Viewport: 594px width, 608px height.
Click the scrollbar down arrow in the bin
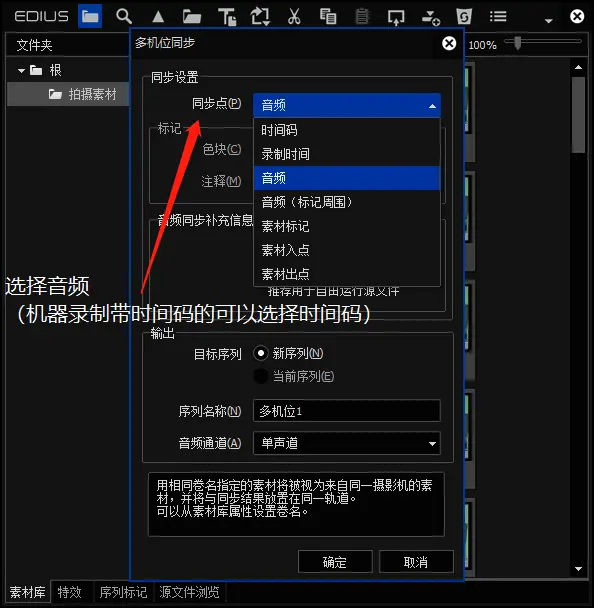pos(578,569)
